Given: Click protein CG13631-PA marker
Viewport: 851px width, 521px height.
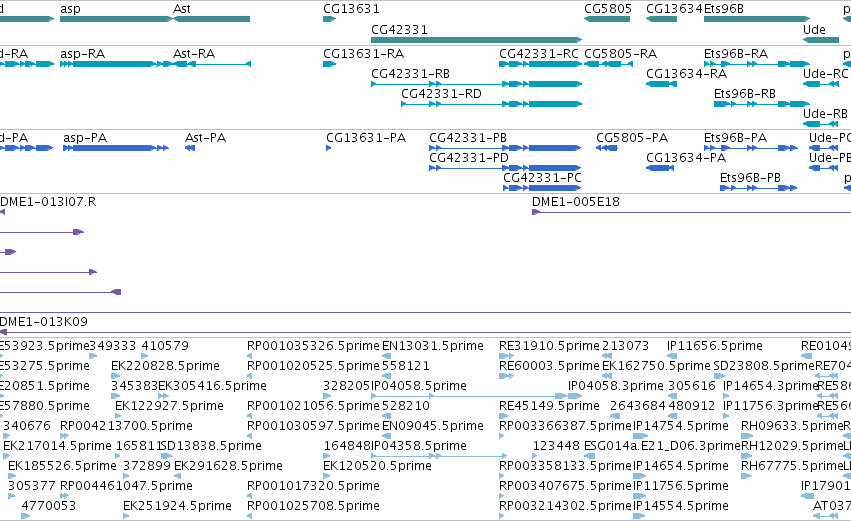Looking at the screenshot, I should (328, 148).
